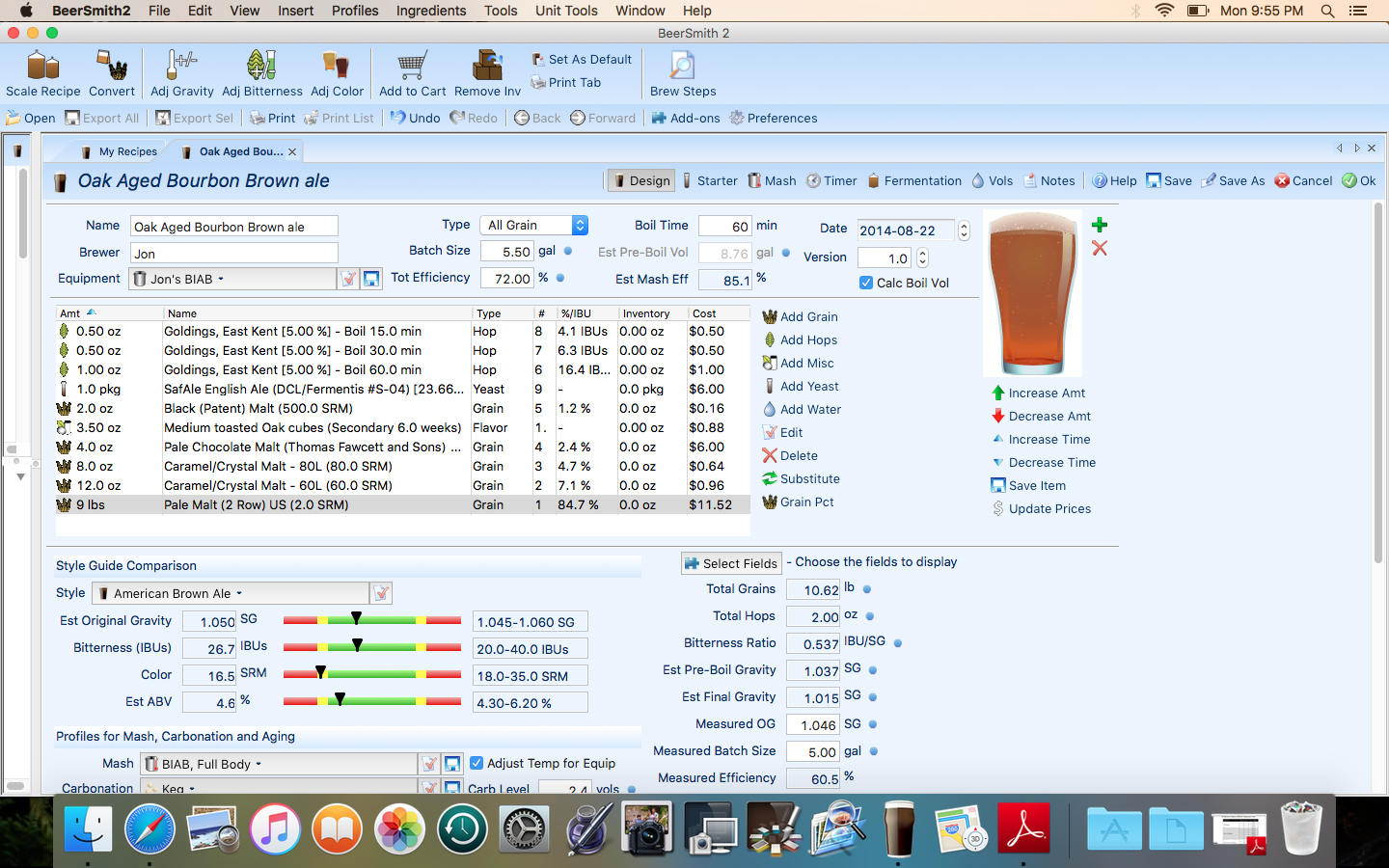Viewport: 1389px width, 868px height.
Task: Open the Type All Grain dropdown
Action: 534,225
